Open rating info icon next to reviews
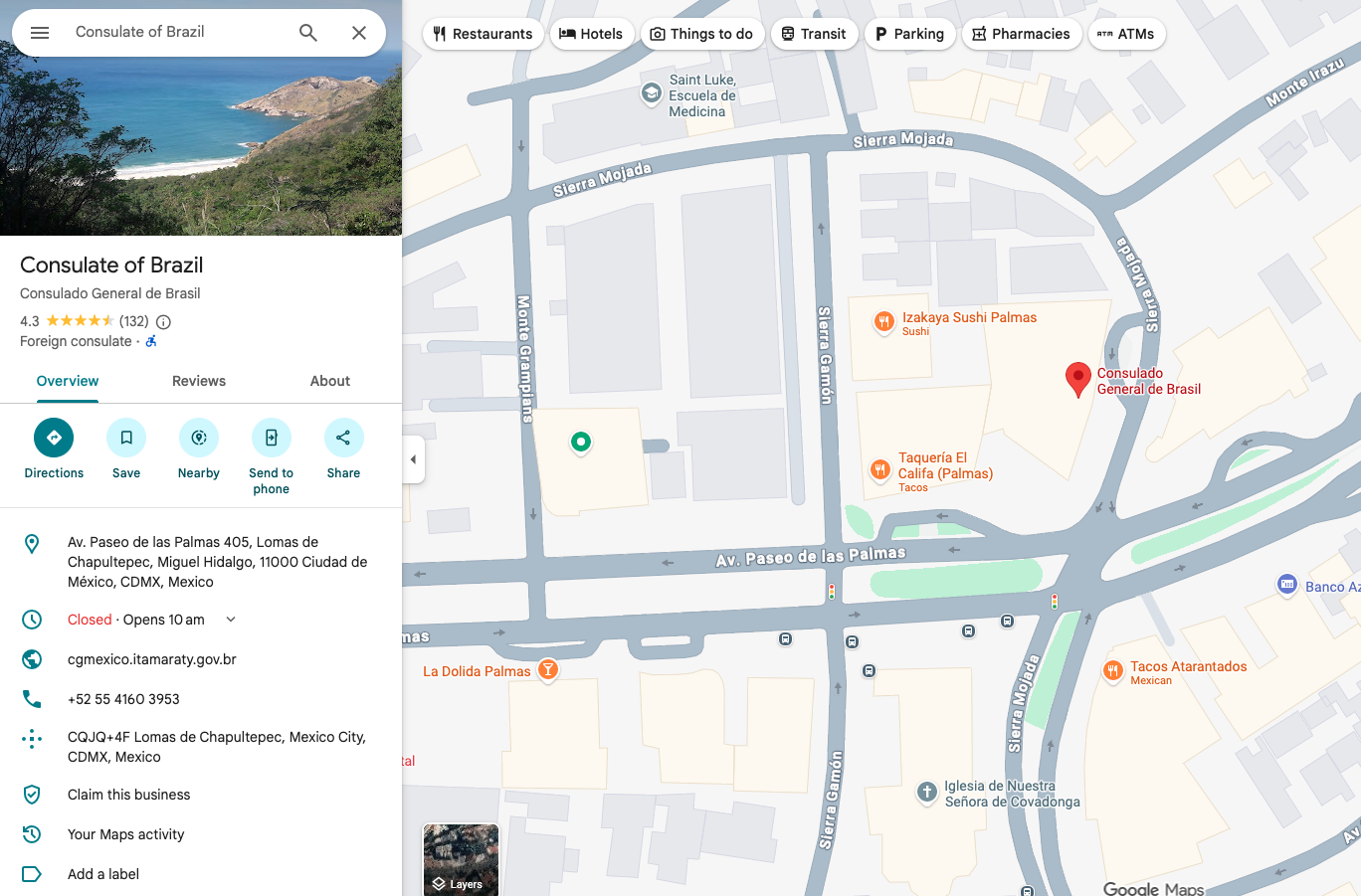The height and width of the screenshot is (896, 1361). coord(164,322)
